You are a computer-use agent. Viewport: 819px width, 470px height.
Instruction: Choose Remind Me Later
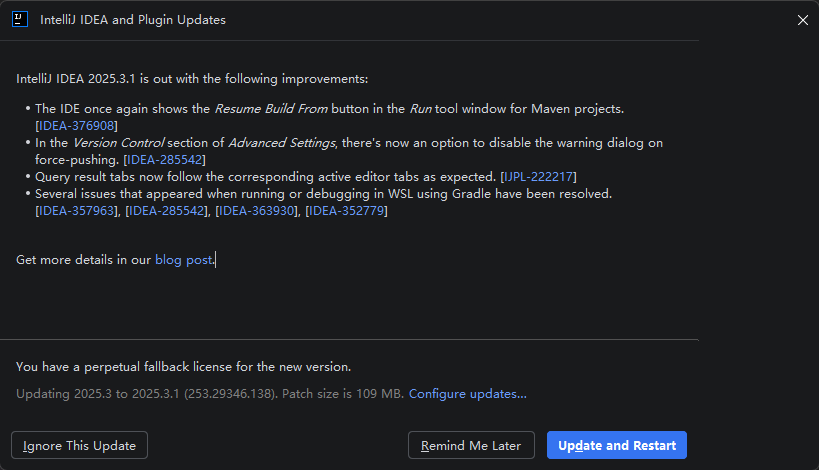471,446
